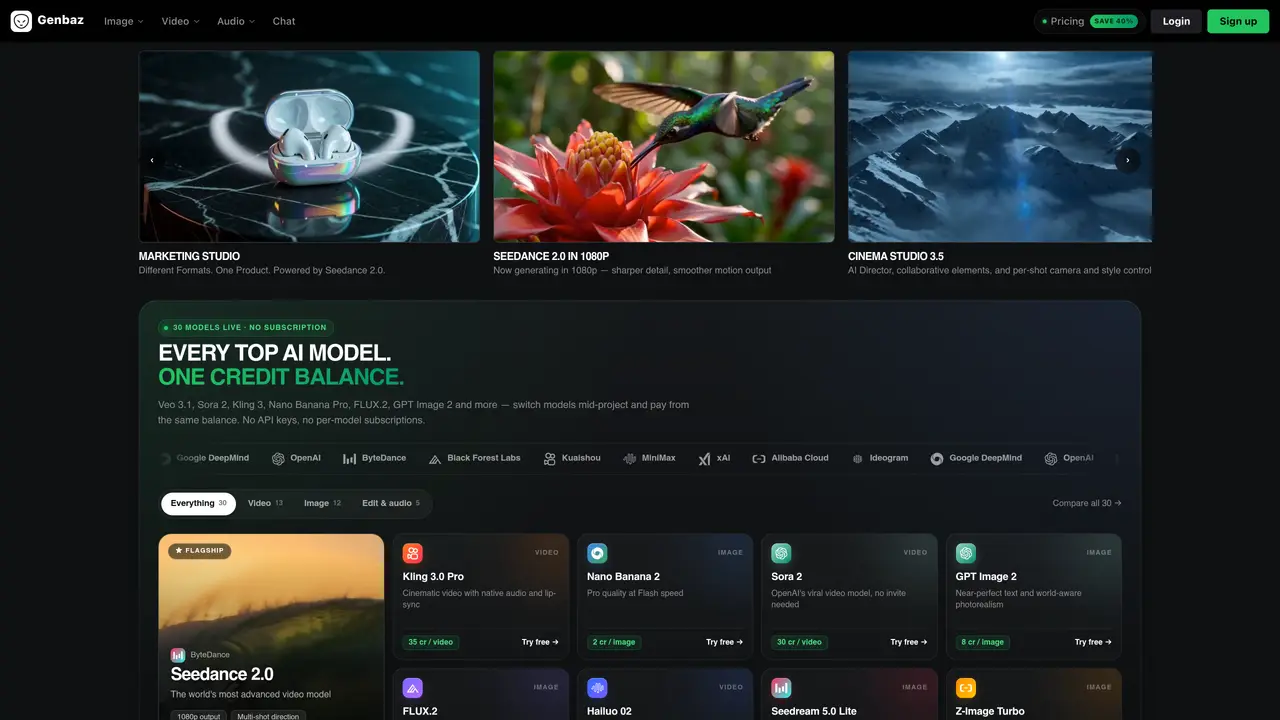Click the Sora 2 model icon
The width and height of the screenshot is (1280, 720).
point(781,553)
